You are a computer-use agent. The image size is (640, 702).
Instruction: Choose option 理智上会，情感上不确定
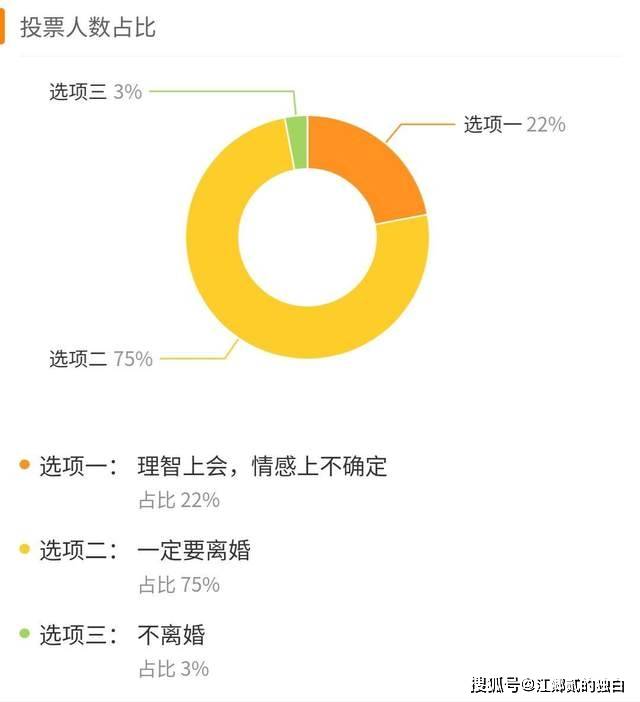[x=262, y=466]
